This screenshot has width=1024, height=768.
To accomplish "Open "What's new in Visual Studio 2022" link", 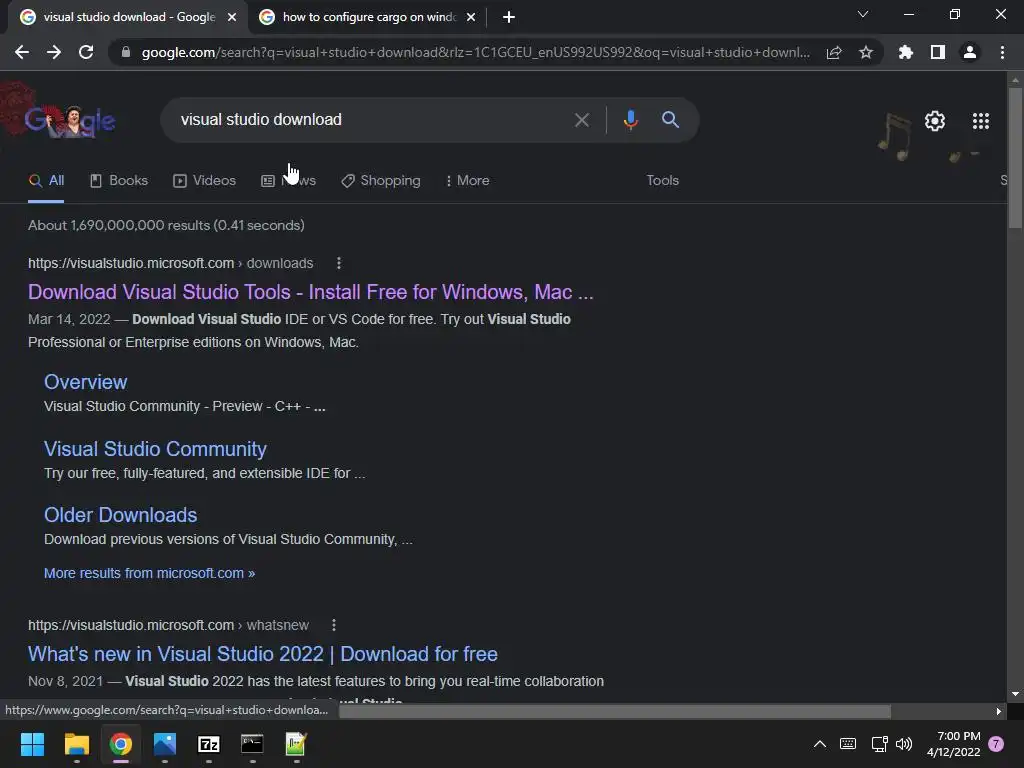I will pyautogui.click(x=263, y=654).
